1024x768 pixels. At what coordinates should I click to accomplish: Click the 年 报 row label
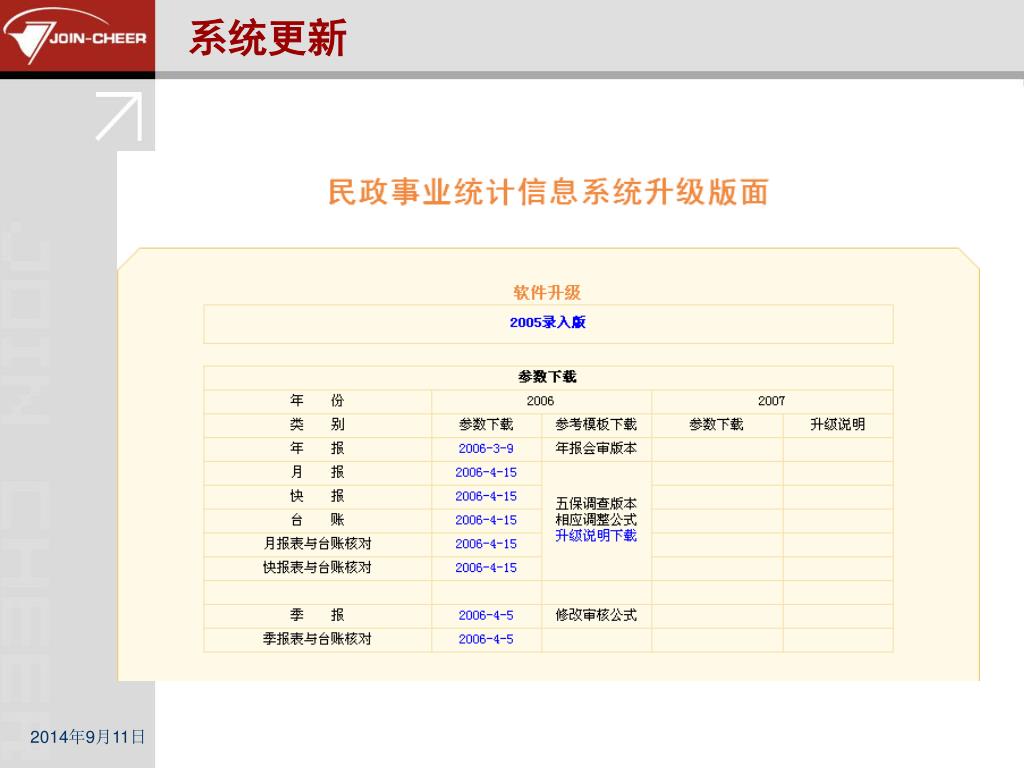coord(317,449)
